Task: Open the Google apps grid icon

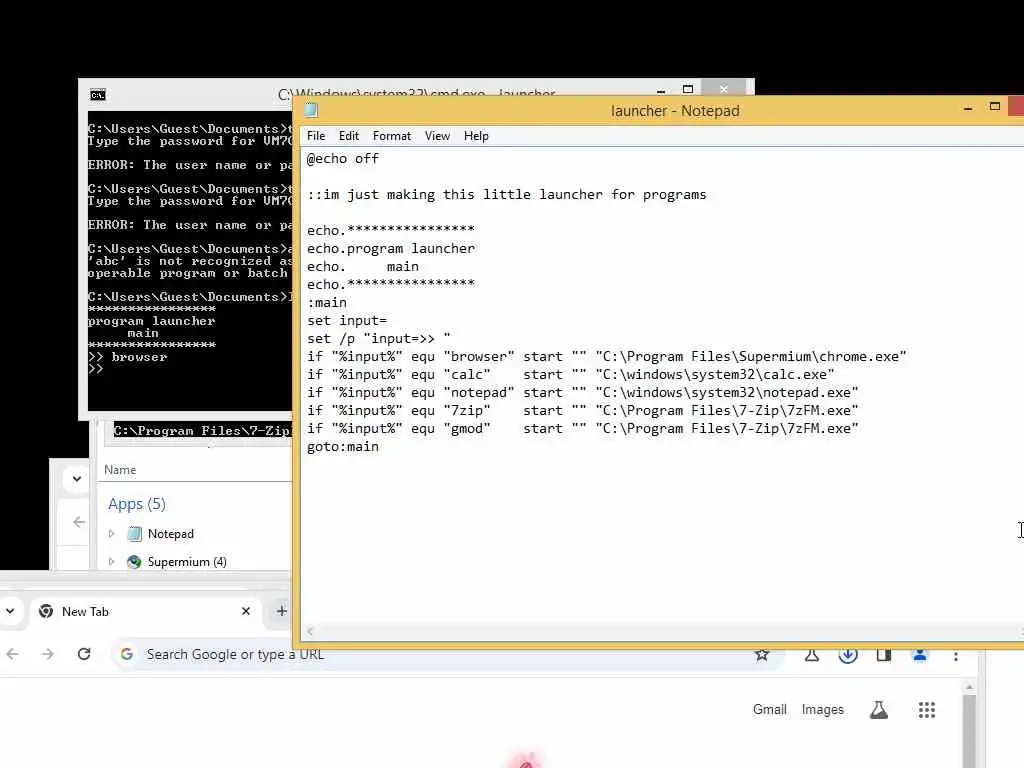Action: click(927, 710)
